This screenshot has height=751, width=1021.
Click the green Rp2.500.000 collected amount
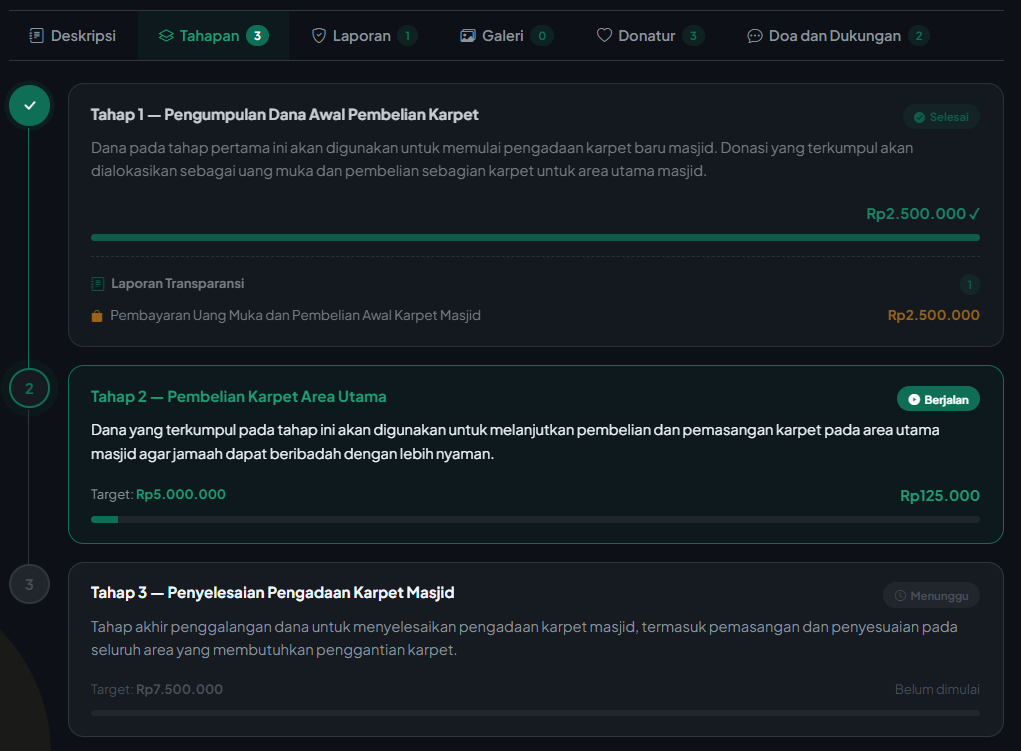(x=923, y=214)
